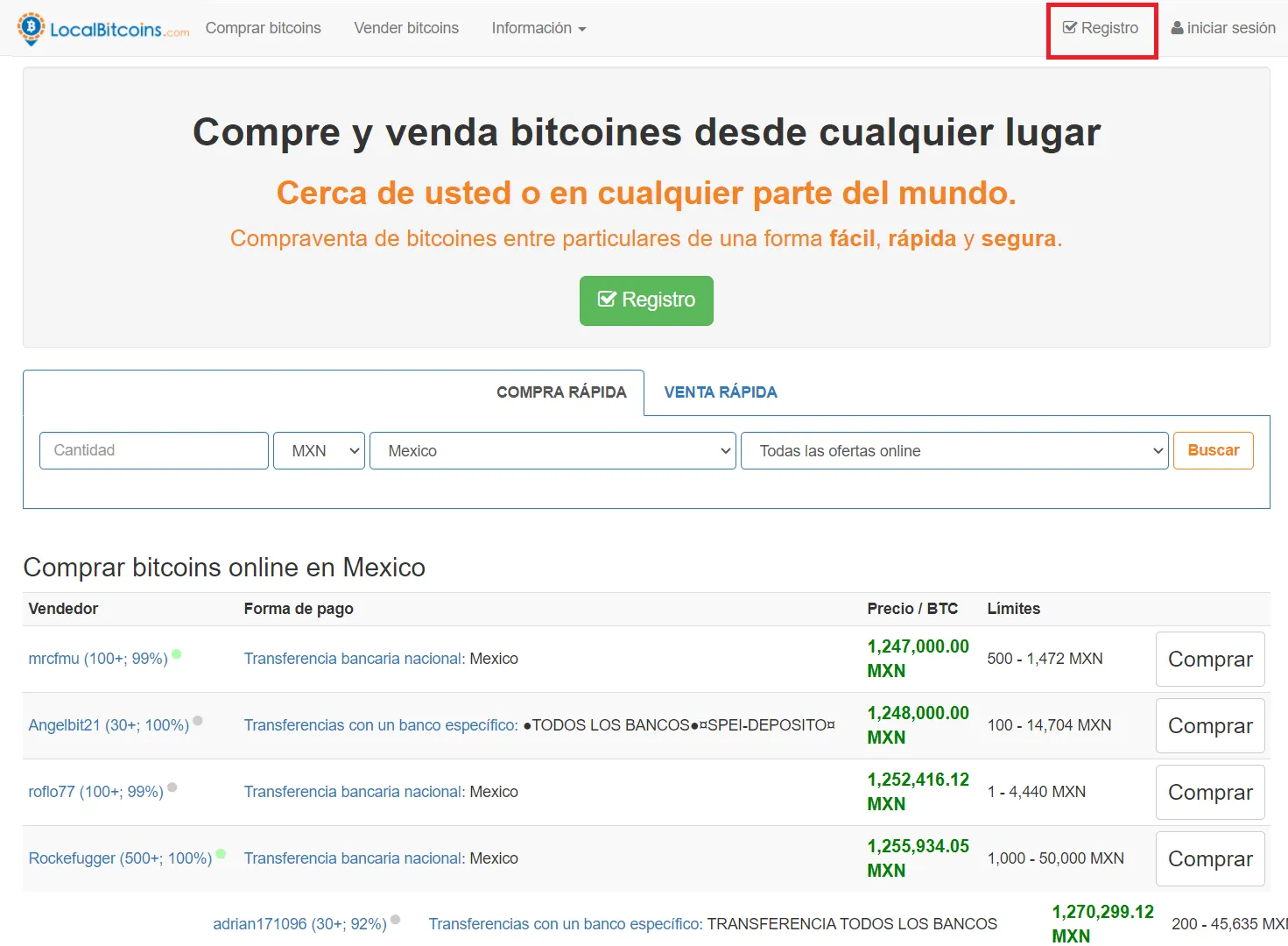
Task: Open seller profile Angelbit21 (30+; 100%)
Action: 109,725
